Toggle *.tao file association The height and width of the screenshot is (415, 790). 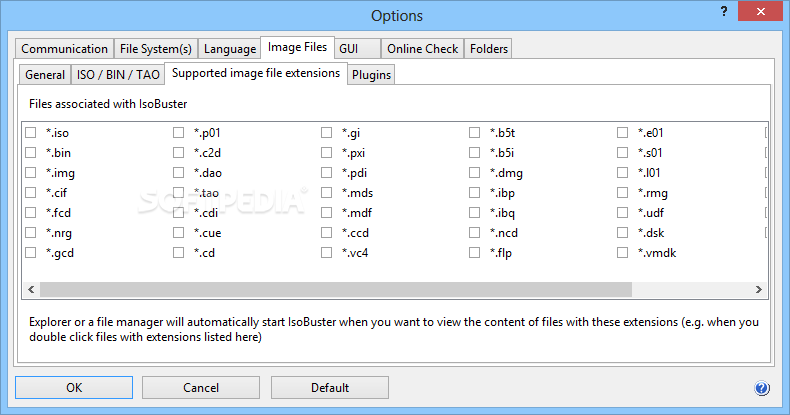click(178, 192)
